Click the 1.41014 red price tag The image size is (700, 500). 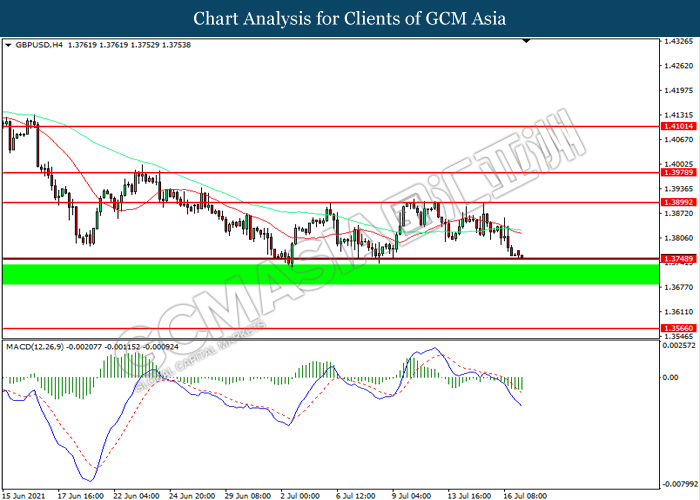(x=679, y=127)
